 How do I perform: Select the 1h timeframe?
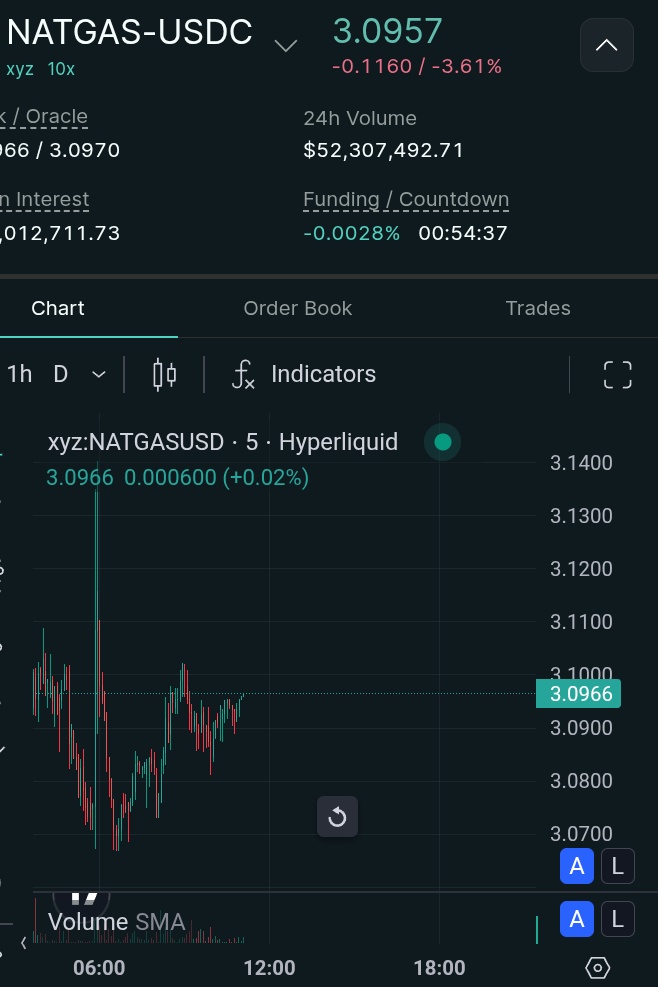point(20,375)
